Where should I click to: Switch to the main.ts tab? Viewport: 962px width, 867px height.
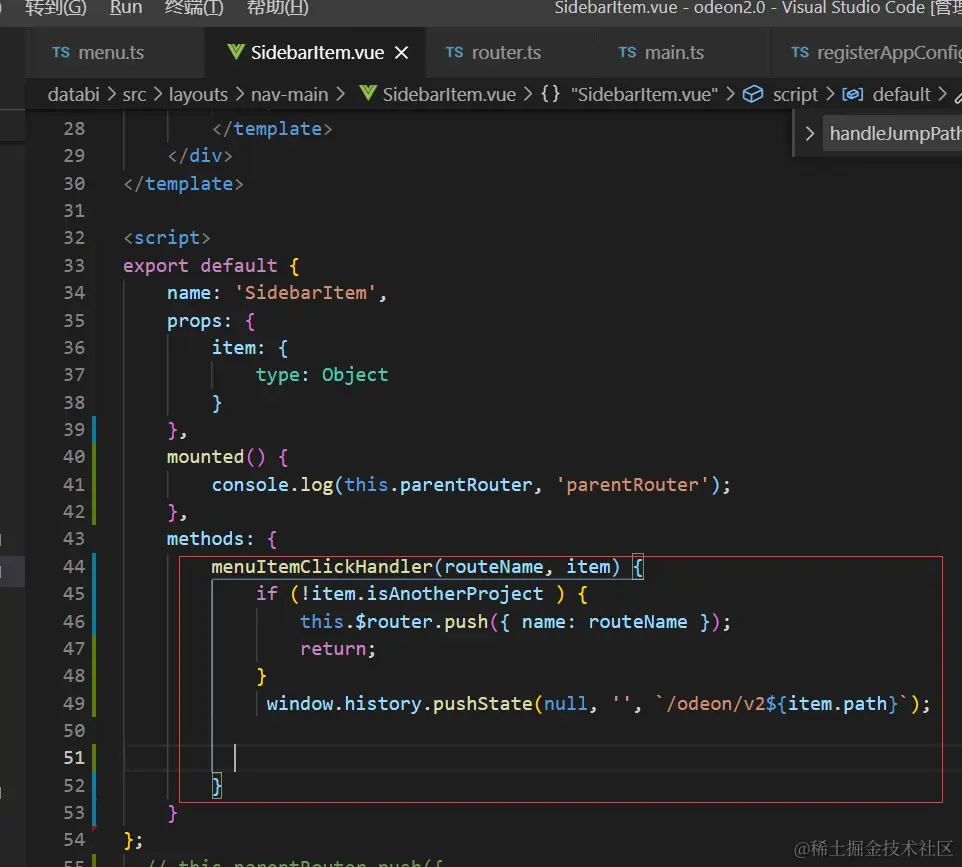click(x=674, y=53)
